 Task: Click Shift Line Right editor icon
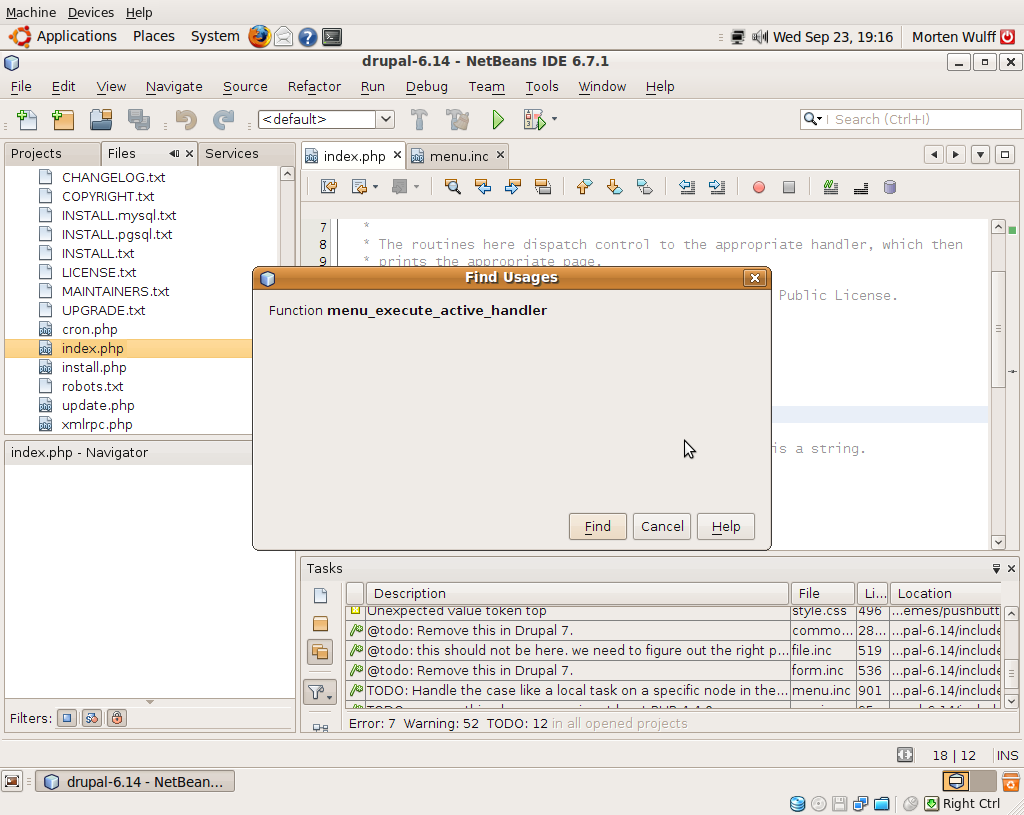pyautogui.click(x=716, y=187)
